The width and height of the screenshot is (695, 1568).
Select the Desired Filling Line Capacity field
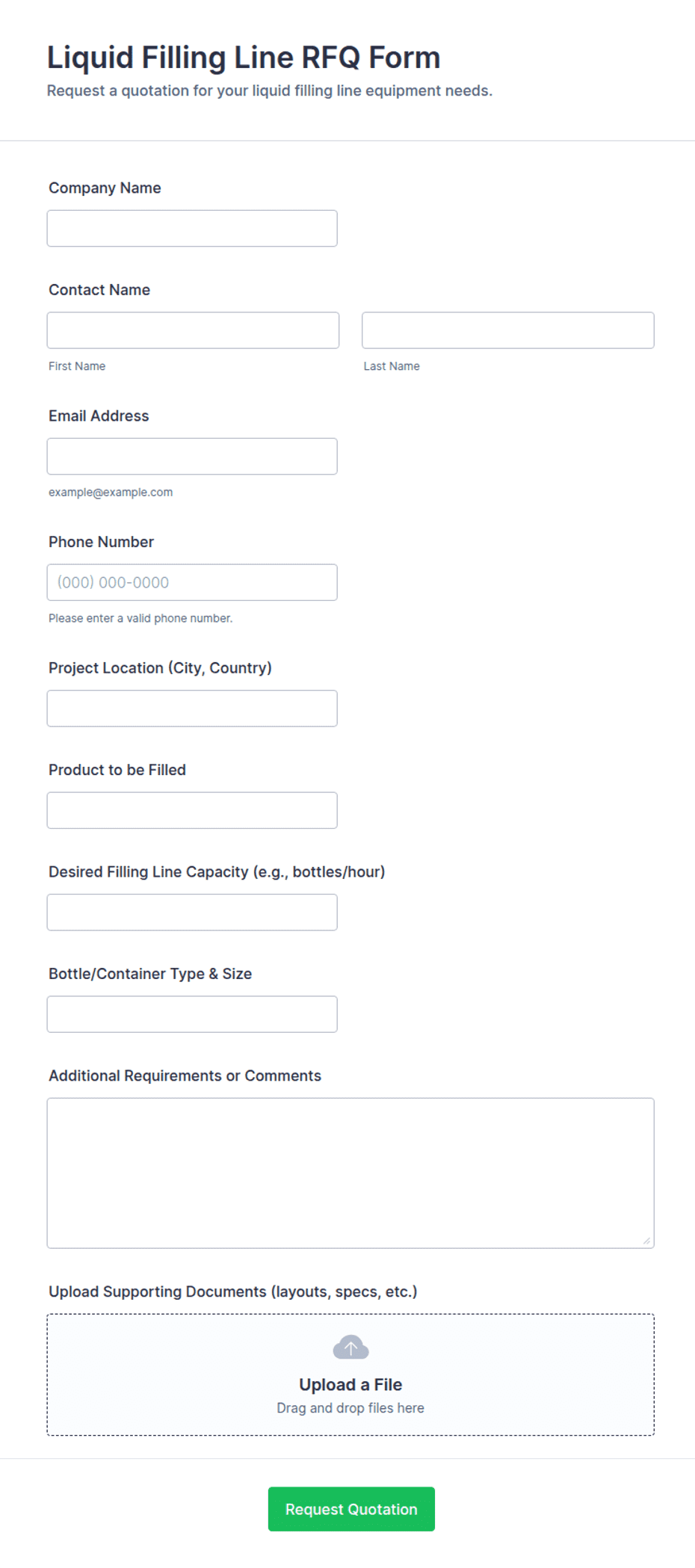pos(192,912)
